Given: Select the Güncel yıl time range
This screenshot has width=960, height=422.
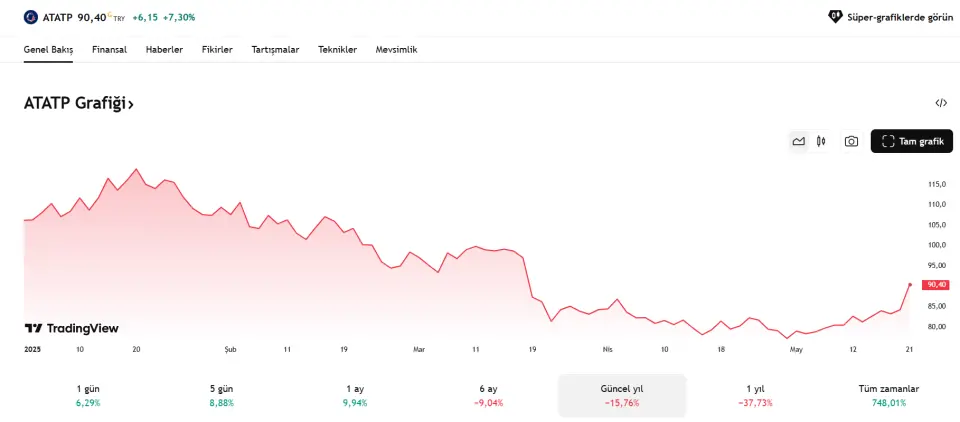Looking at the screenshot, I should [x=621, y=396].
